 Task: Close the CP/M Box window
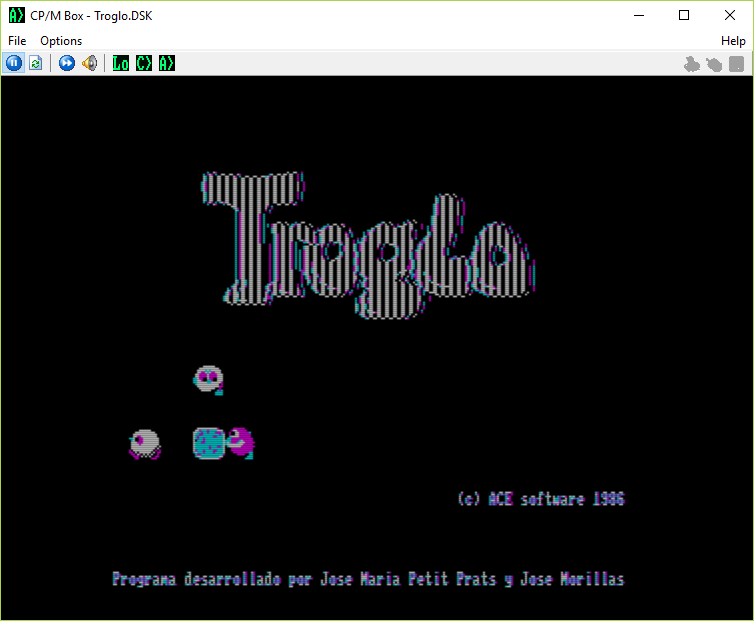click(x=729, y=15)
